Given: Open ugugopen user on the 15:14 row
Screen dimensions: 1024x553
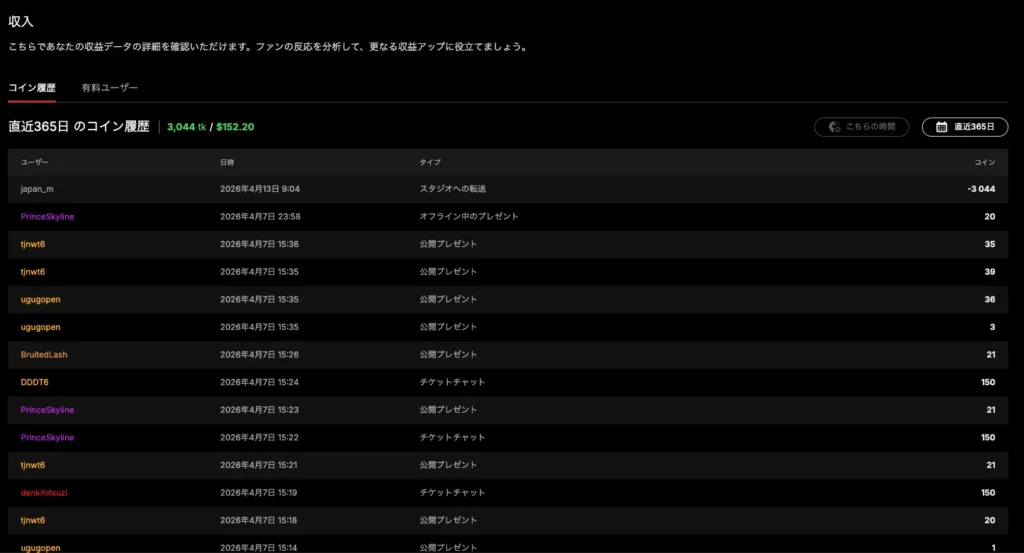Looking at the screenshot, I should (x=40, y=548).
